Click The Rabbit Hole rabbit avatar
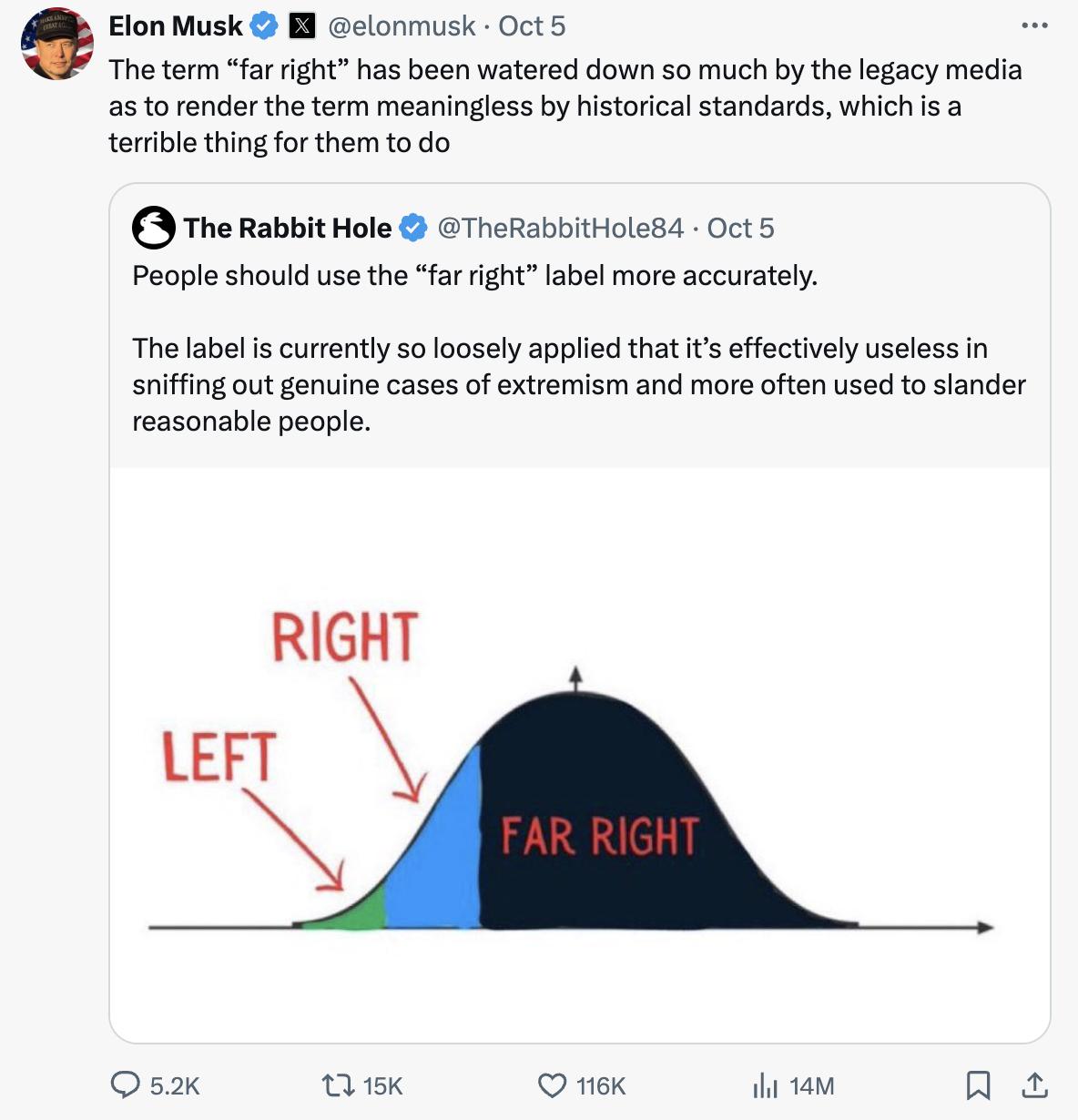This screenshot has height=1120, width=1078. (x=154, y=228)
